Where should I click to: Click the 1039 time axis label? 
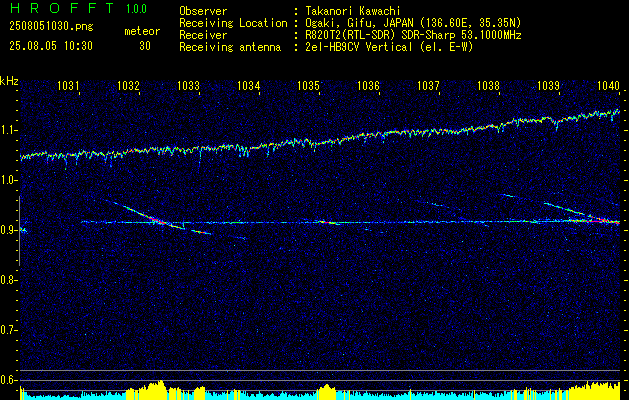(x=548, y=85)
